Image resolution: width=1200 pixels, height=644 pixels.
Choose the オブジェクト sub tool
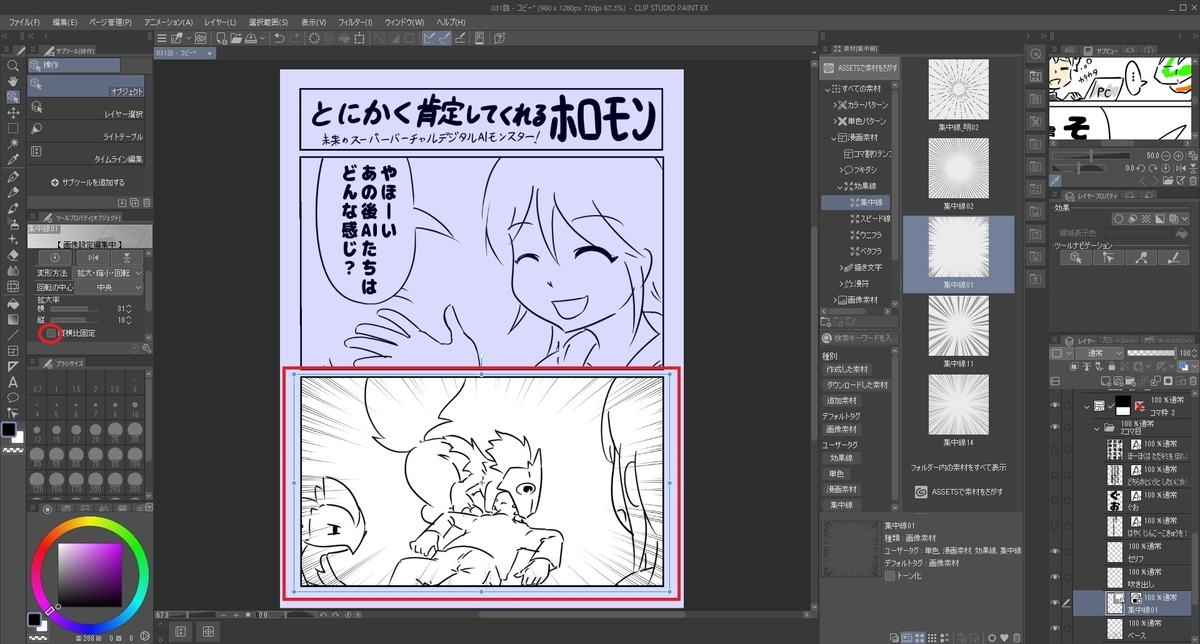coord(86,87)
